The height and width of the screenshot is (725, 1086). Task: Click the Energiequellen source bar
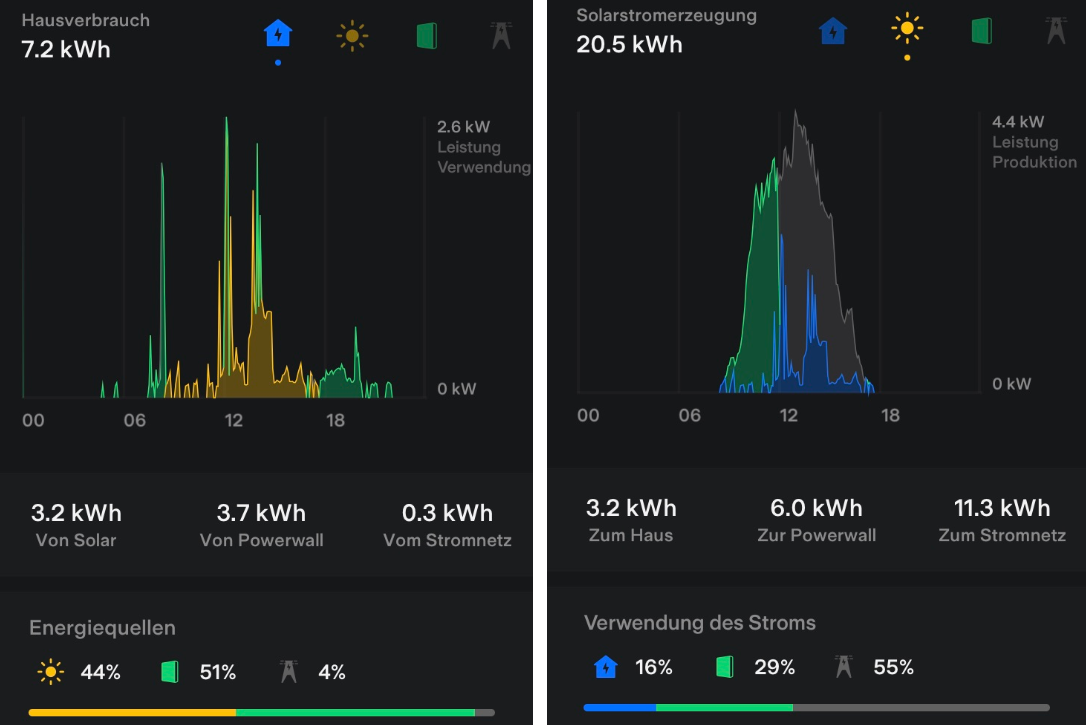[x=261, y=712]
